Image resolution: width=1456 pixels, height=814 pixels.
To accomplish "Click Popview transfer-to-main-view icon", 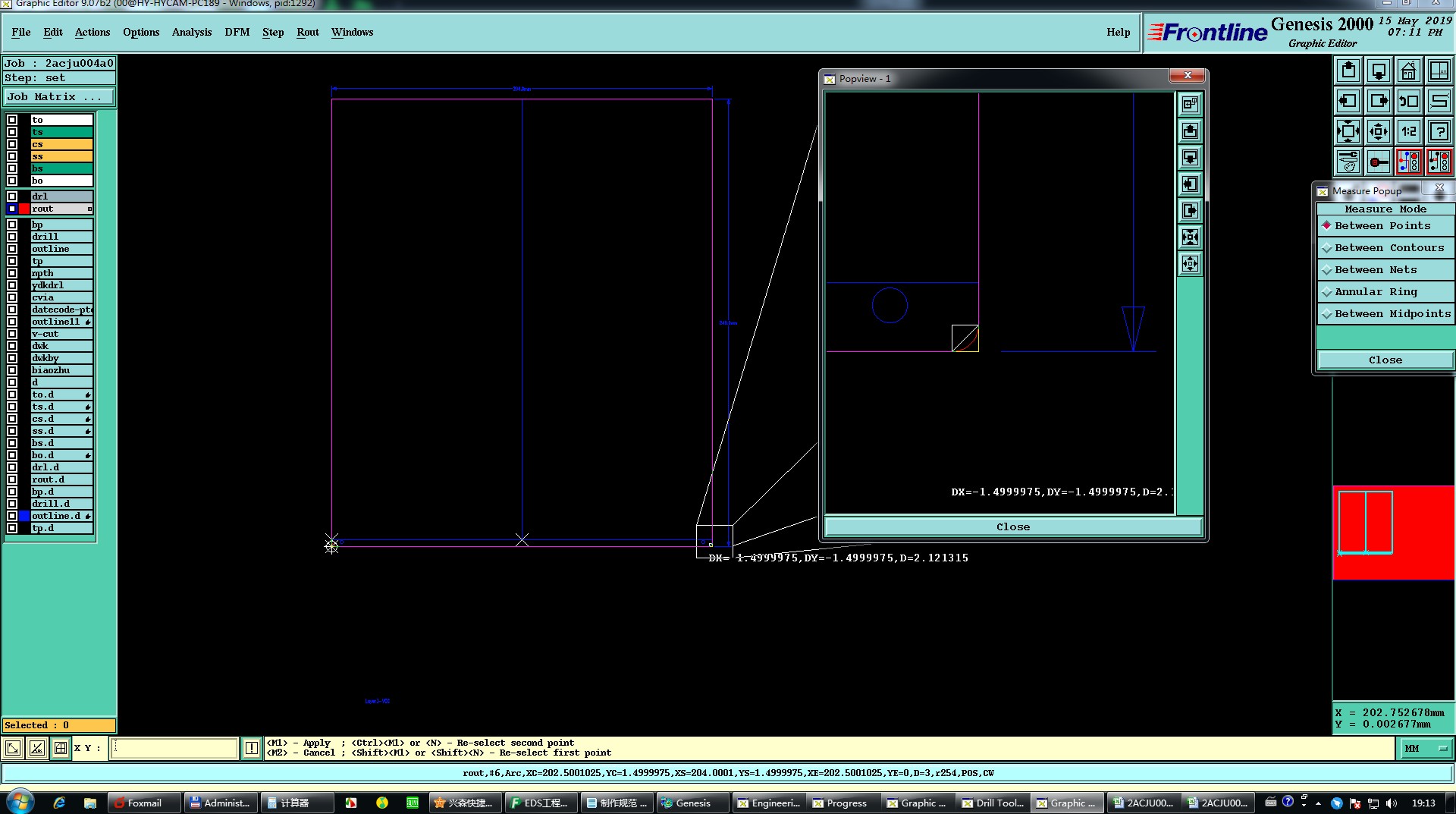I will click(x=1190, y=104).
